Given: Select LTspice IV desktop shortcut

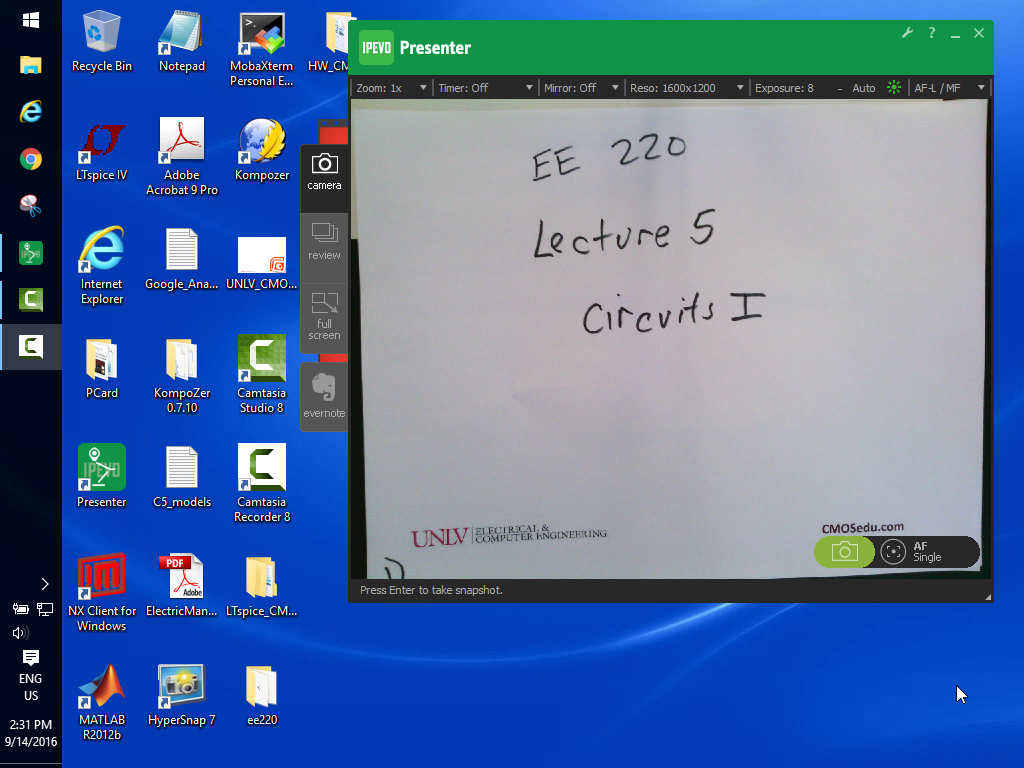Looking at the screenshot, I should click(x=102, y=152).
